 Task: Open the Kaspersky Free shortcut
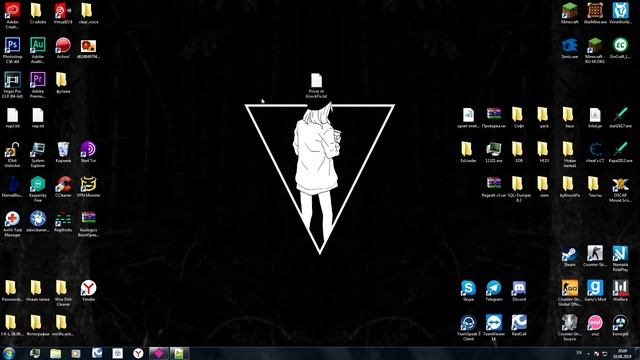[38, 189]
